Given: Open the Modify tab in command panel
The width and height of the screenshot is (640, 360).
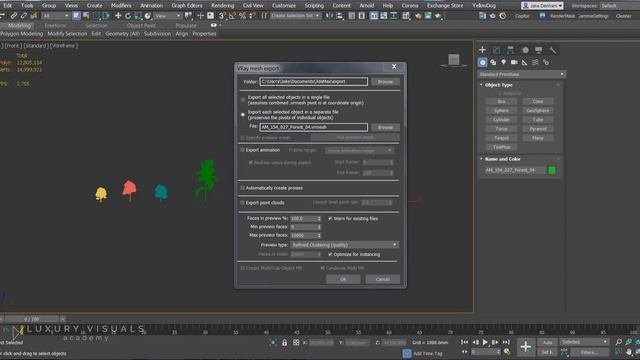Looking at the screenshot, I should point(496,50).
